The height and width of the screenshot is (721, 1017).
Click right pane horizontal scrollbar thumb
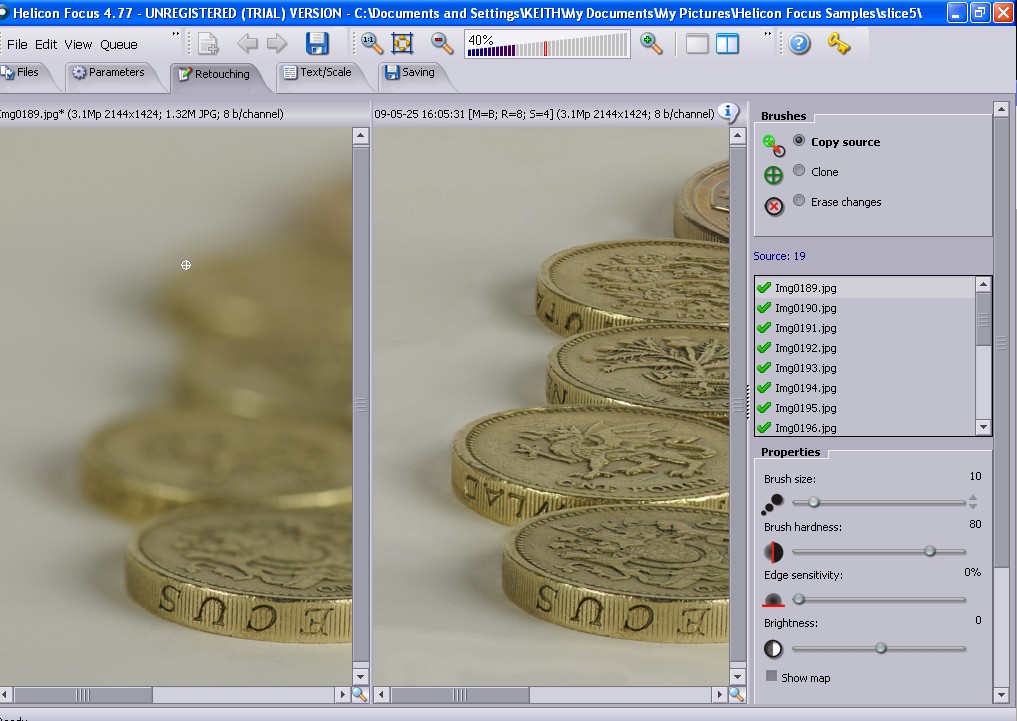pyautogui.click(x=460, y=695)
